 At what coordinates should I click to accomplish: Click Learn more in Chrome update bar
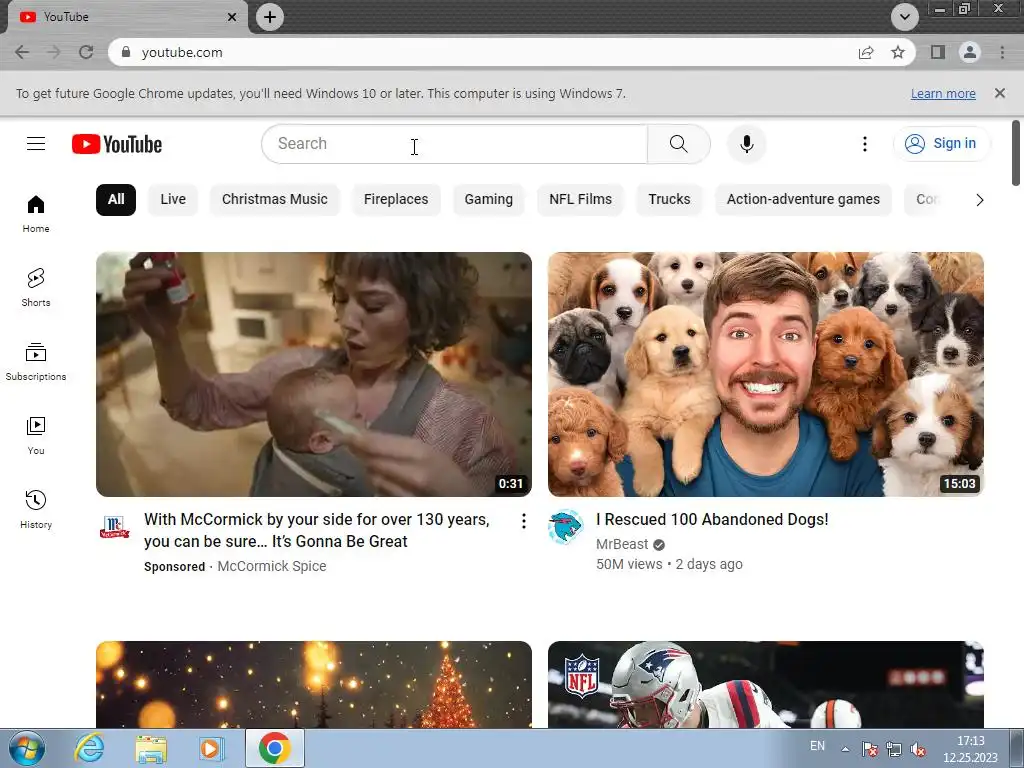tap(943, 93)
